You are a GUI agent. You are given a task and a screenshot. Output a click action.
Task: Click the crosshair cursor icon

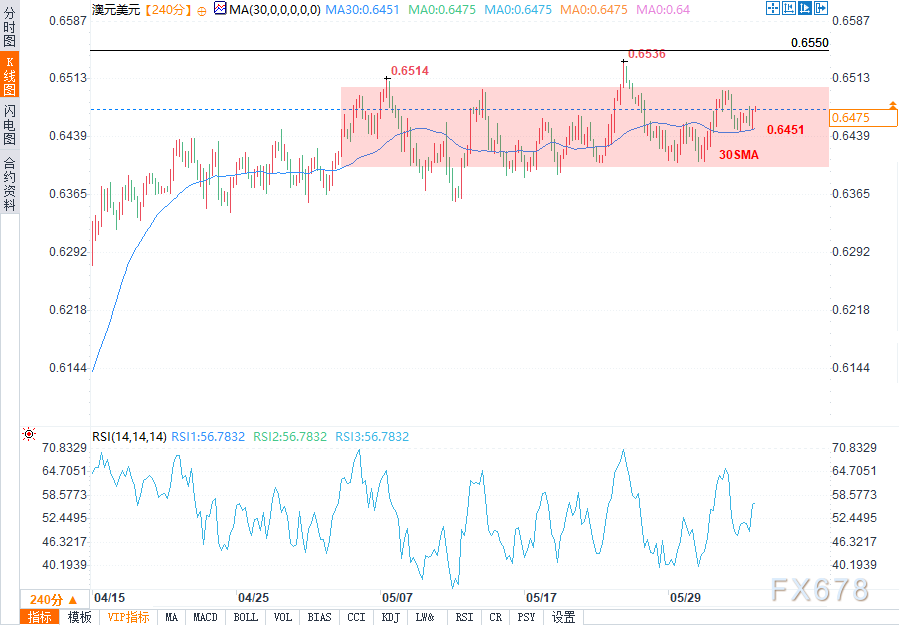tap(772, 8)
